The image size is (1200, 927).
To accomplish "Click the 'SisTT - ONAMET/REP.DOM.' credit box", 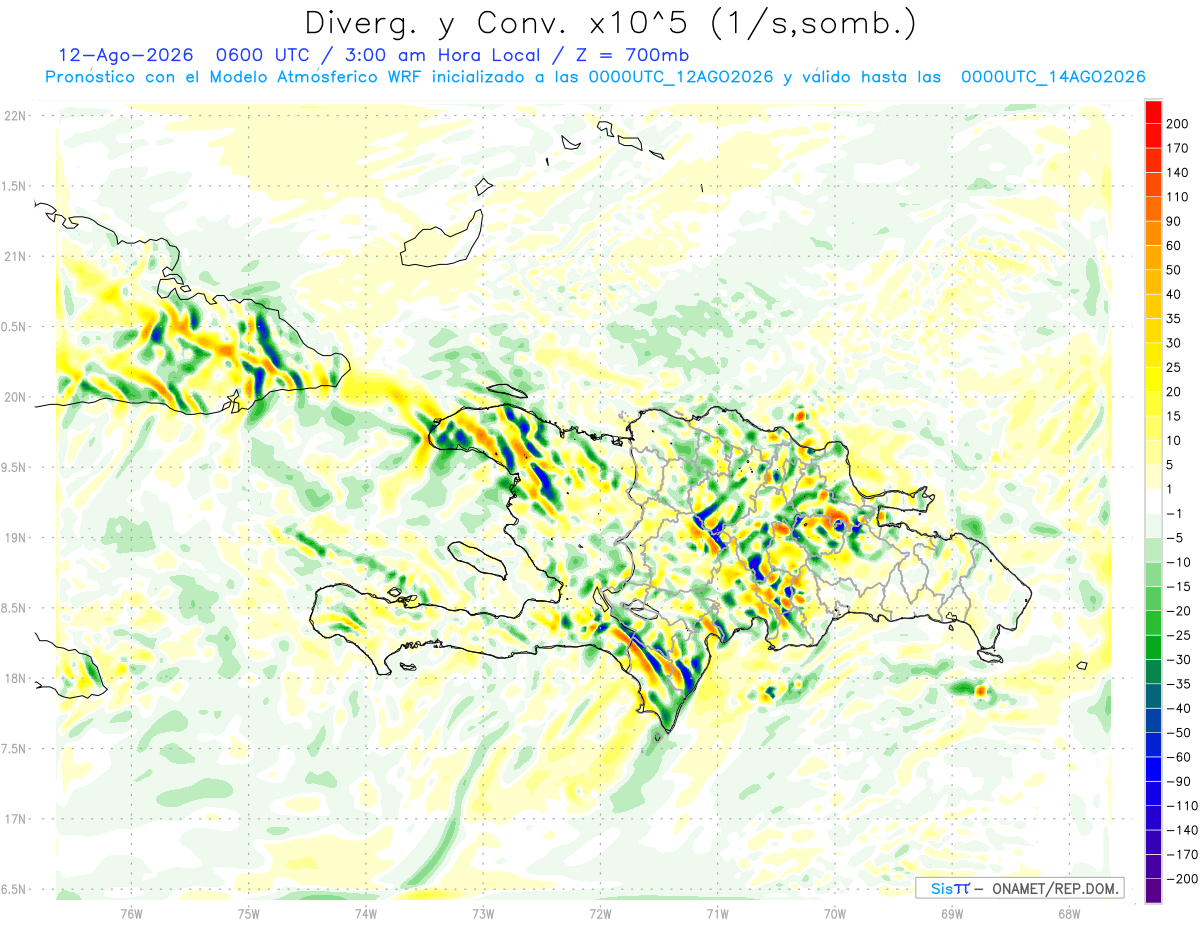I will [1020, 888].
